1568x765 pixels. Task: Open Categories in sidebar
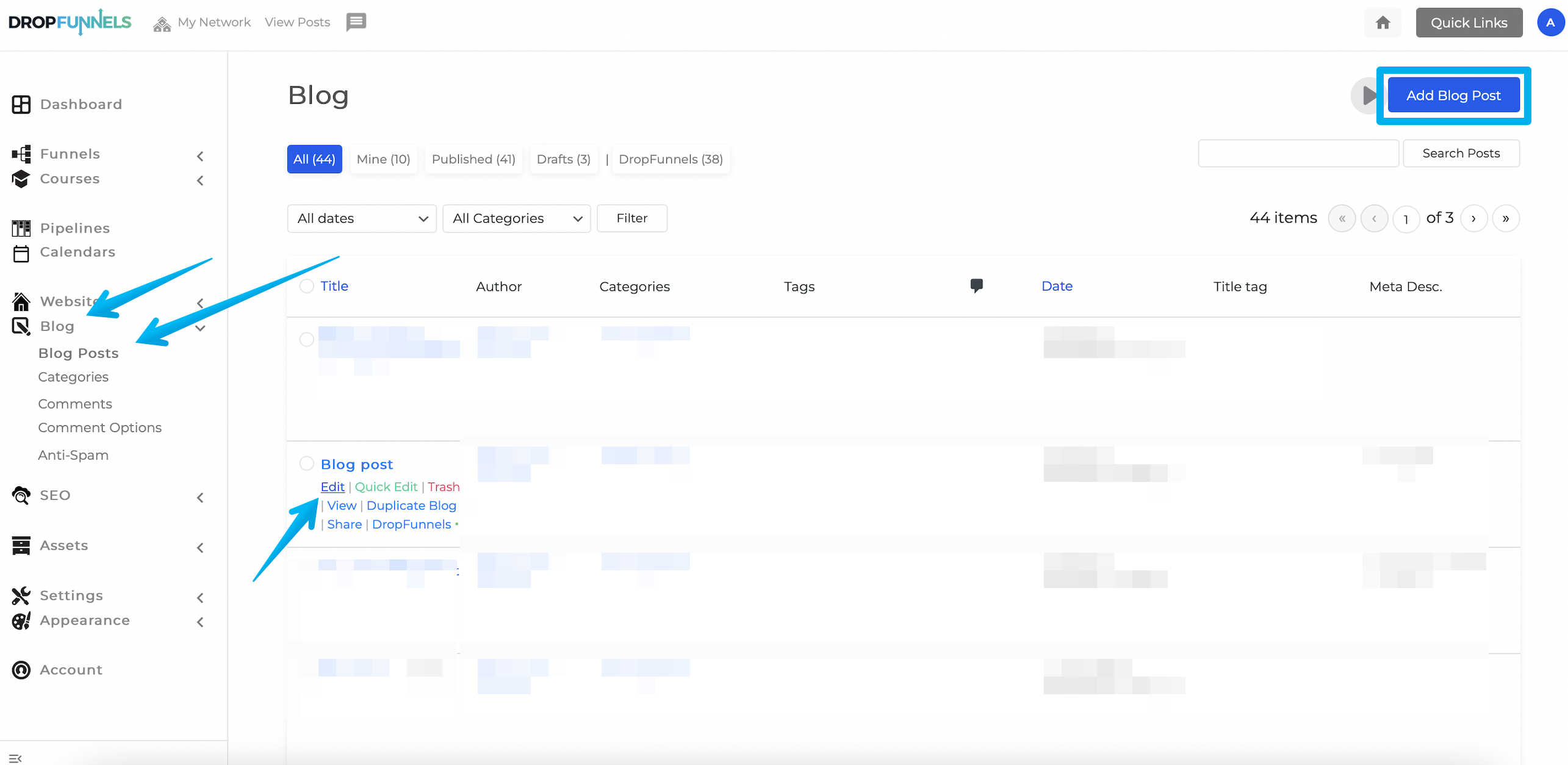73,377
